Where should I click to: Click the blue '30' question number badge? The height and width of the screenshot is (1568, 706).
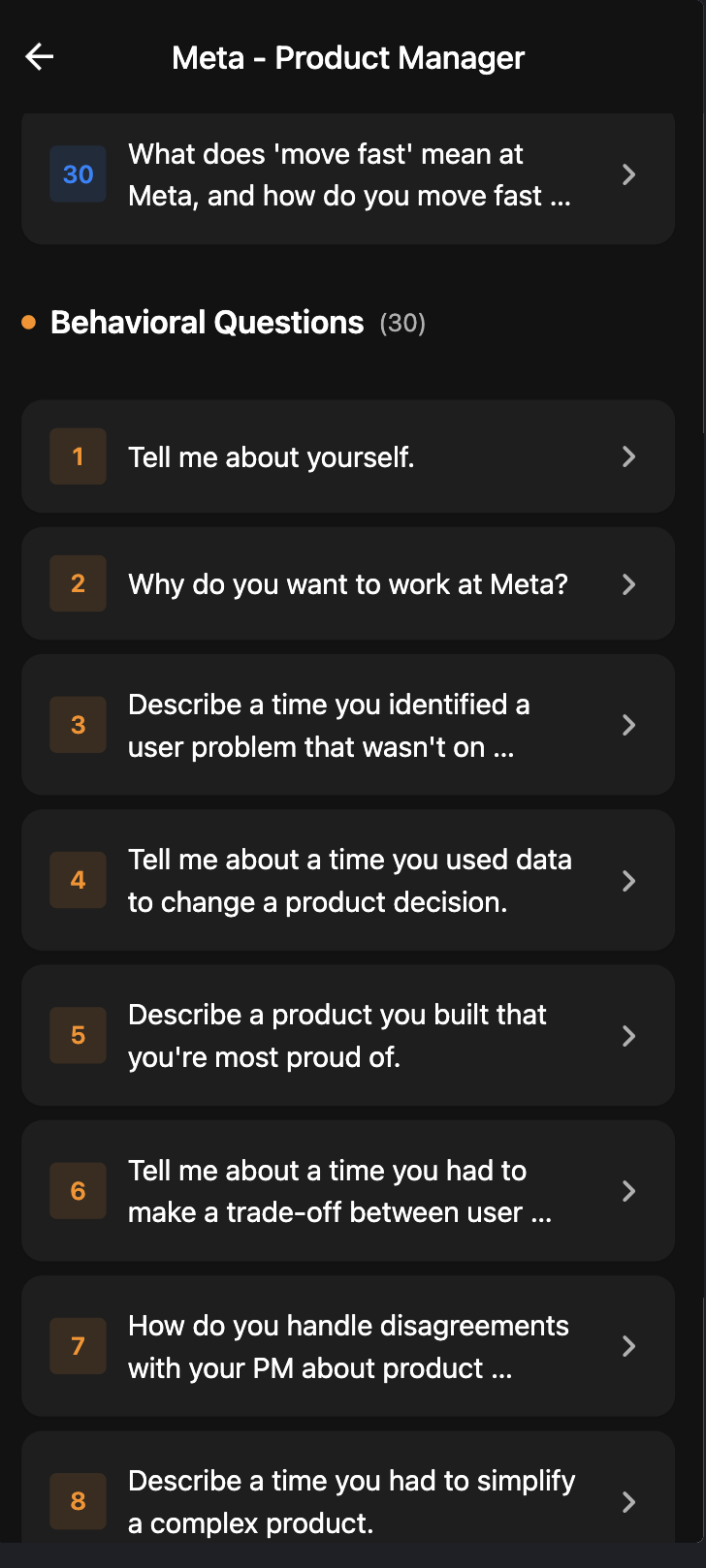click(x=78, y=174)
